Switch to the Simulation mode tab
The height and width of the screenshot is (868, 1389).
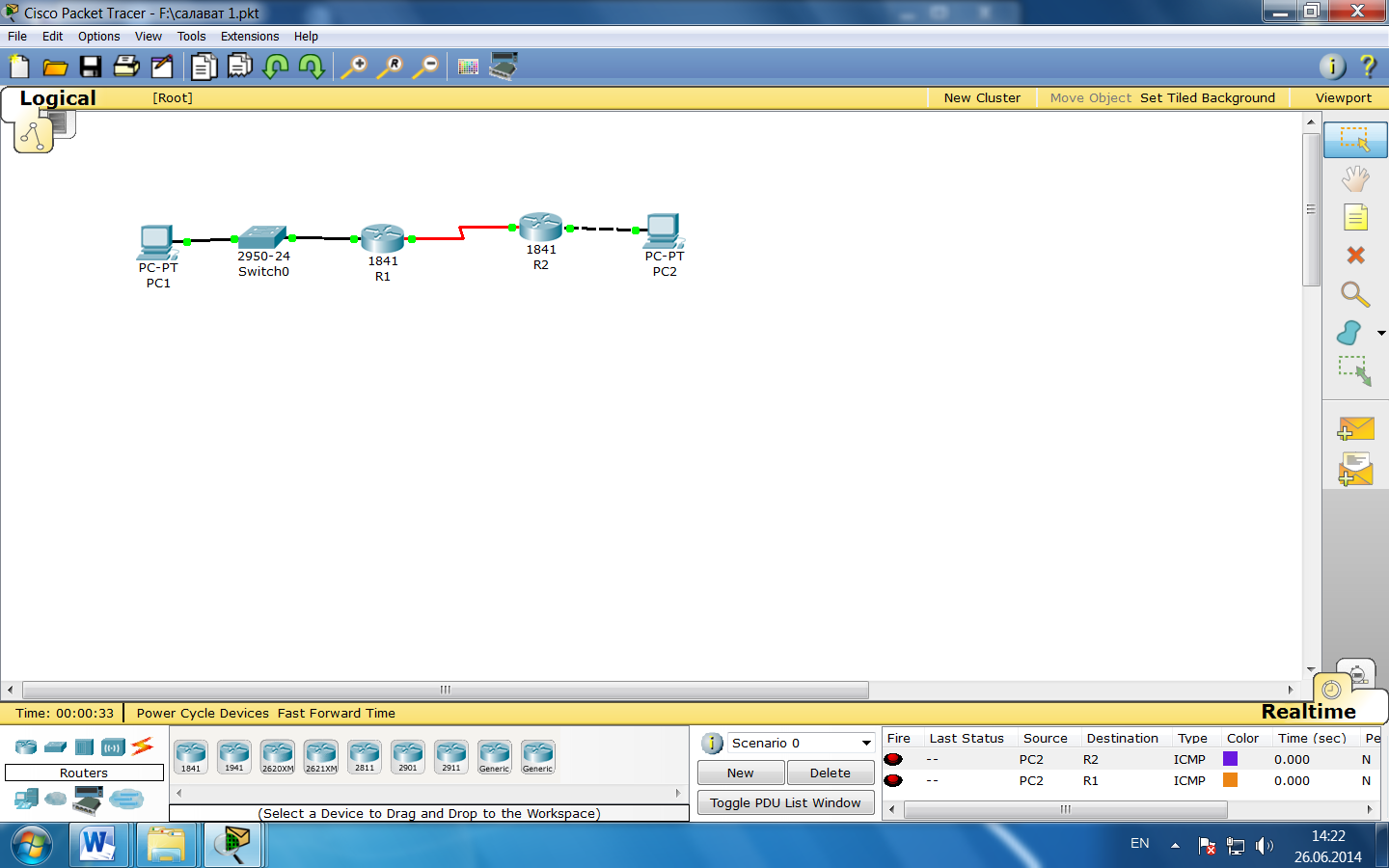click(1358, 674)
